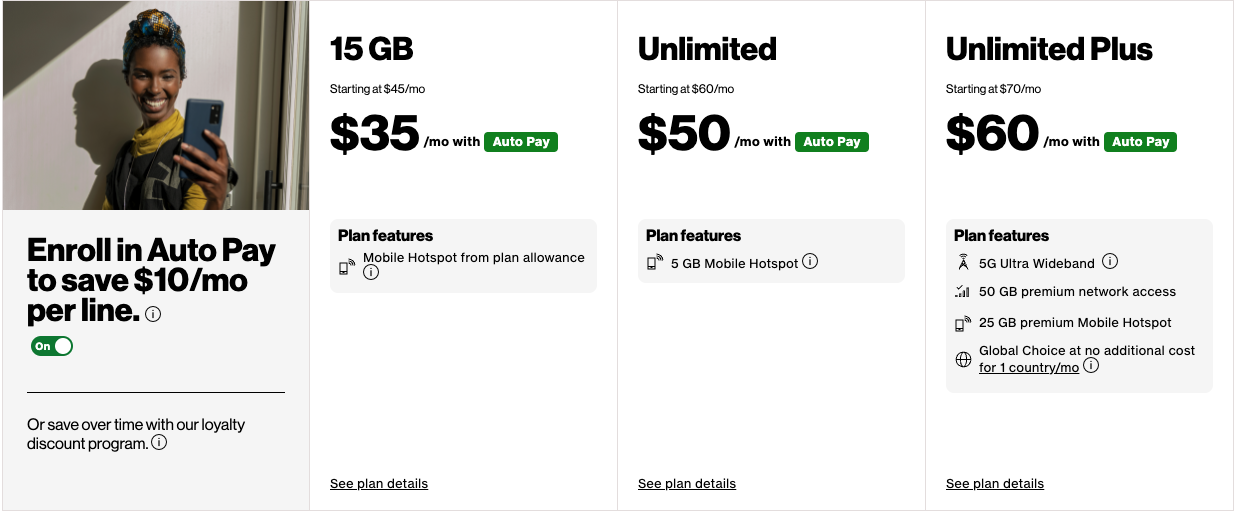Toggle the Auto Pay On switch
The height and width of the screenshot is (511, 1234).
click(x=52, y=346)
